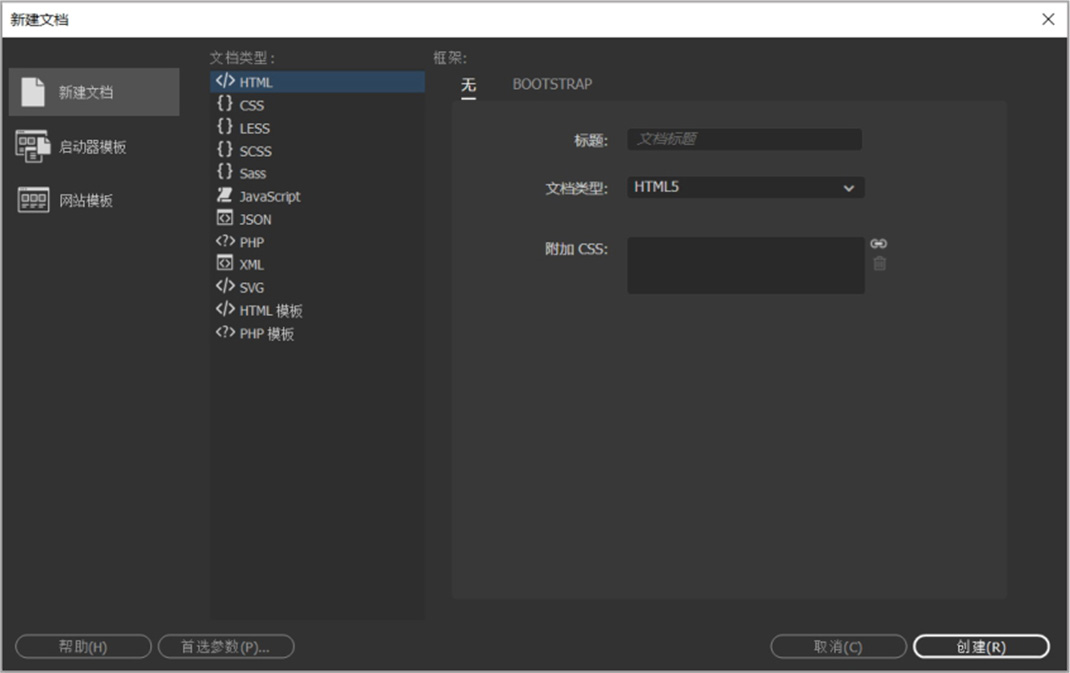
Task: Select the SVG document type
Action: pos(251,288)
